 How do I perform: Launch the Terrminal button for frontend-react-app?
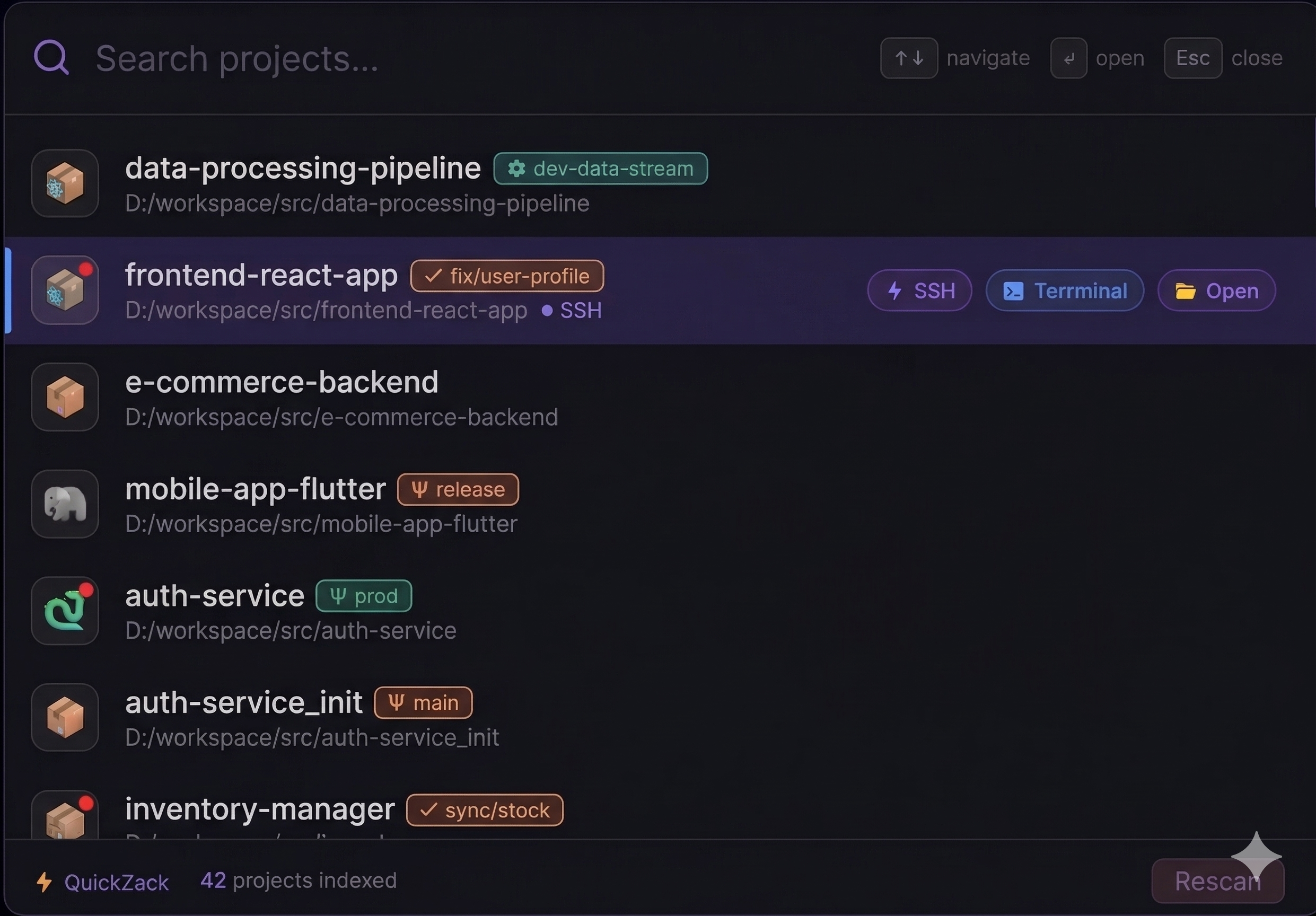pos(1064,290)
